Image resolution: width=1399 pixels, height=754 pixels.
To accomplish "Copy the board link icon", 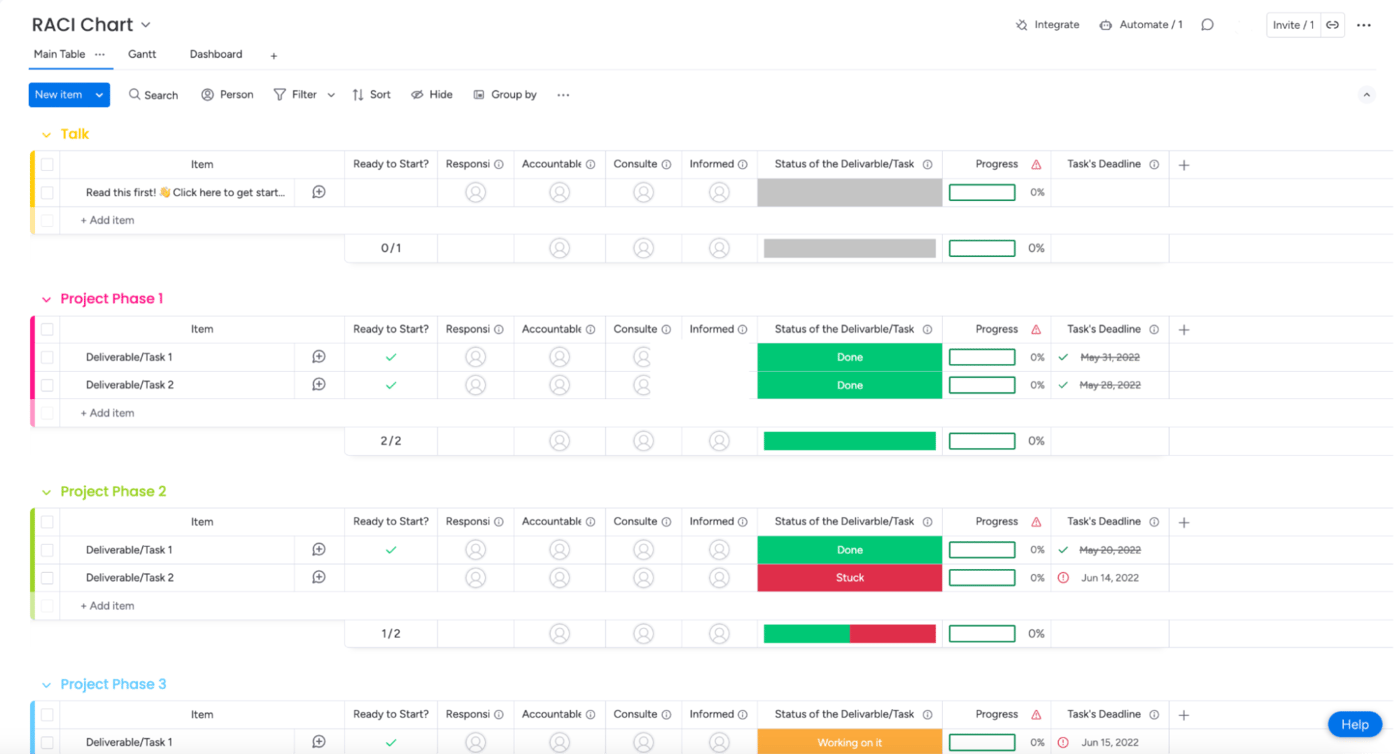I will (1334, 24).
